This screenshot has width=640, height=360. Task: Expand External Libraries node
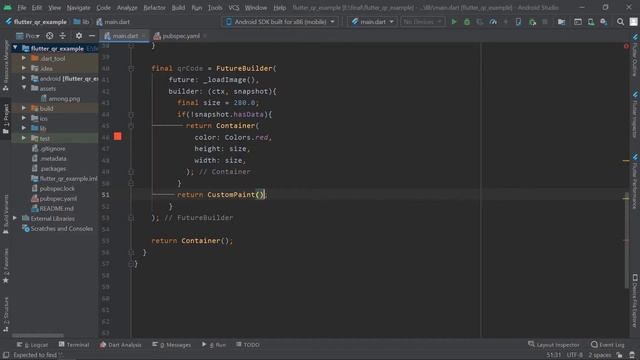(15, 218)
